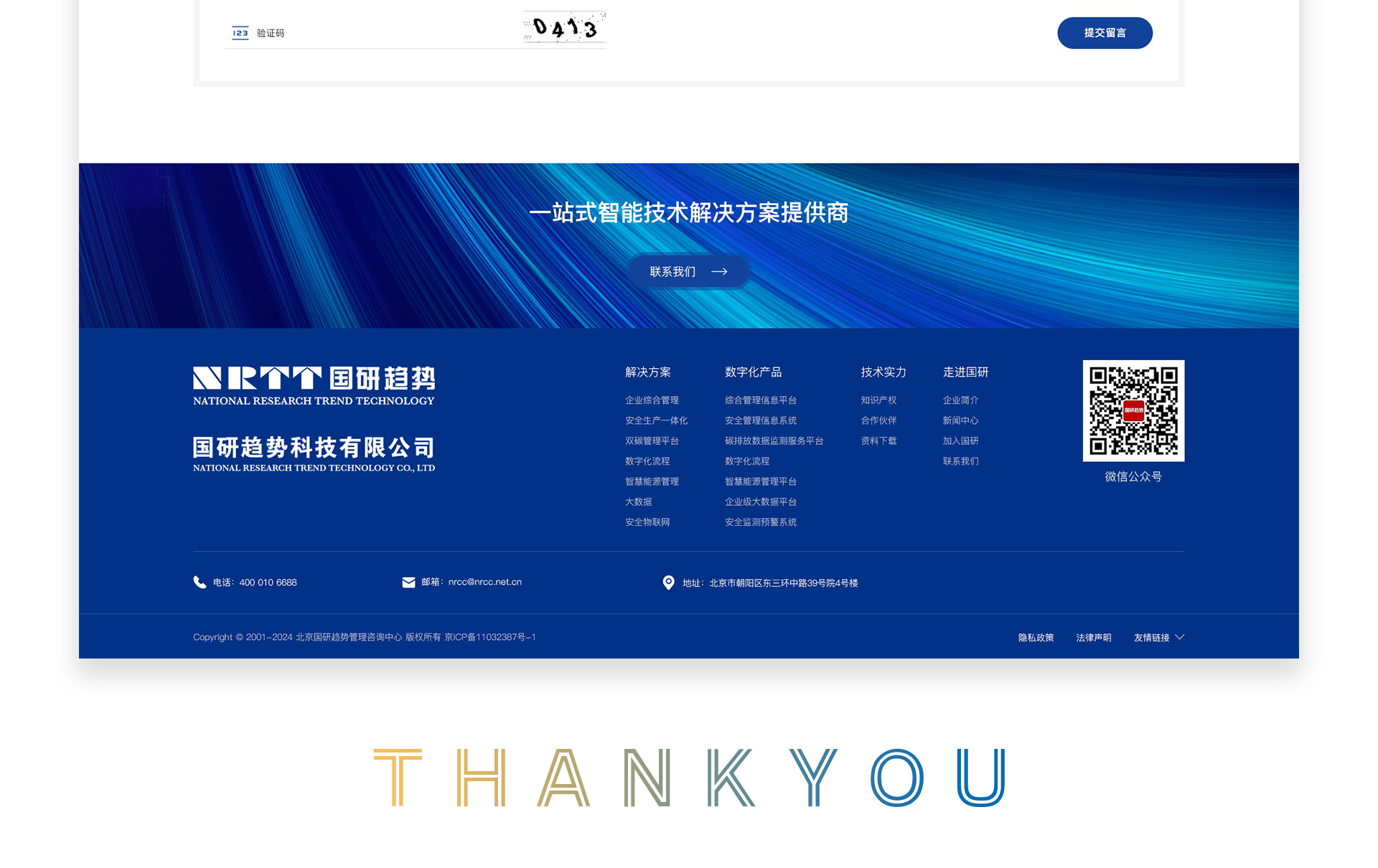Click email address nrcc@nrcc.net.cn
The image size is (1378, 868).
[484, 582]
